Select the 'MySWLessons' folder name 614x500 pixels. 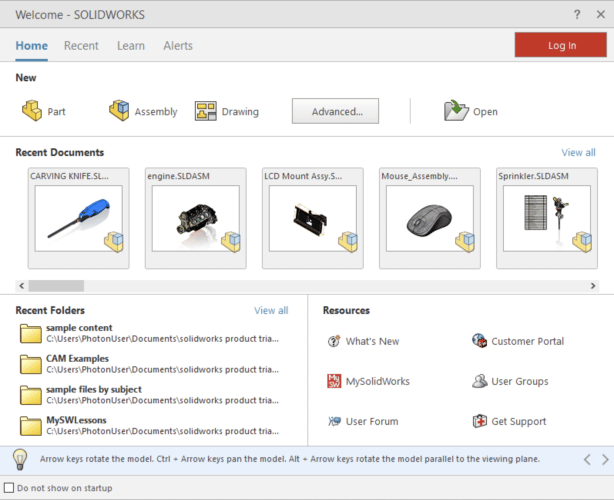(76, 420)
